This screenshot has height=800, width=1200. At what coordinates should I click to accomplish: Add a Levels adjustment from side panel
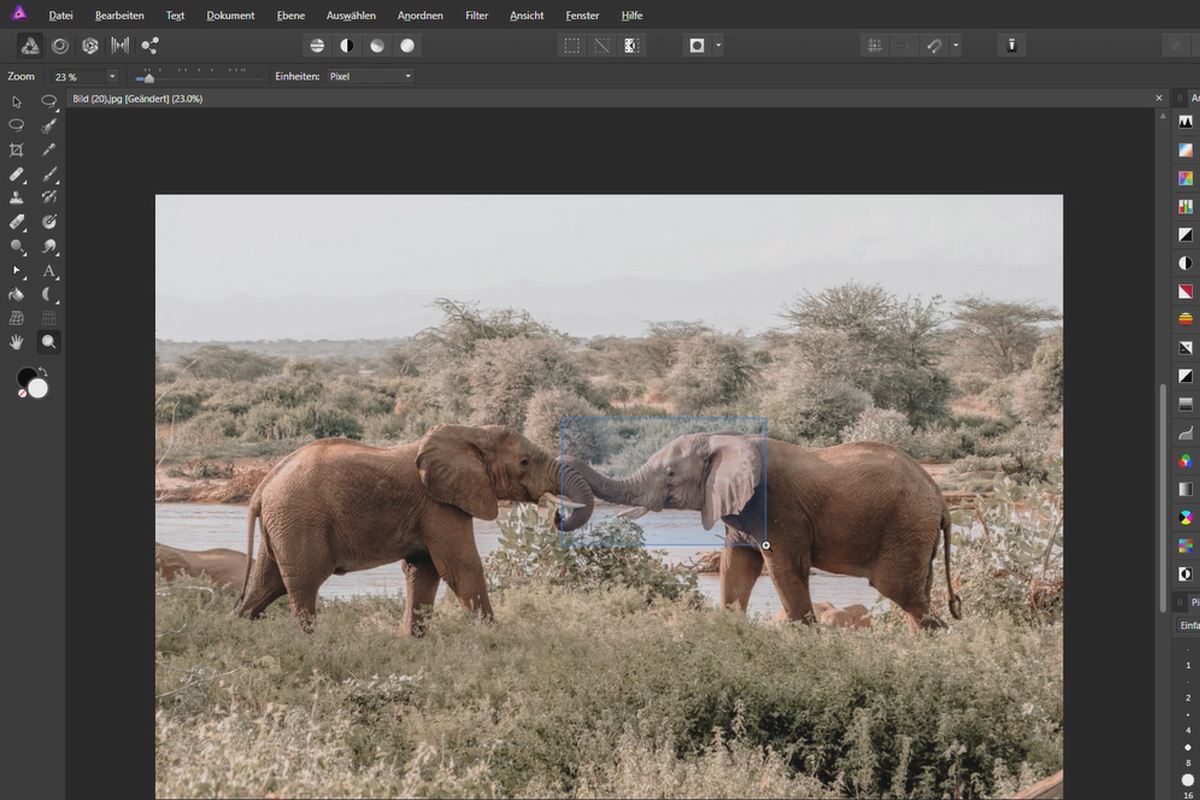[1185, 122]
